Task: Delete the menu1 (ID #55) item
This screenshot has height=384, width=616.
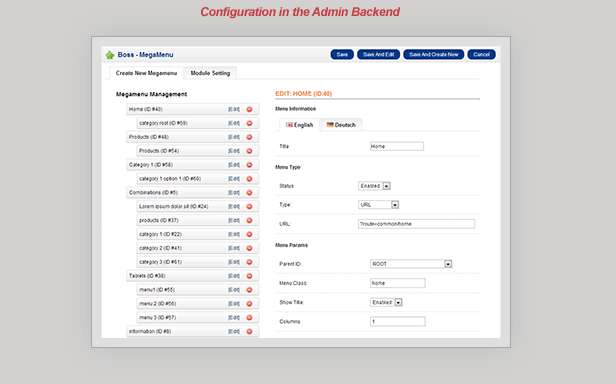Action: pos(249,290)
